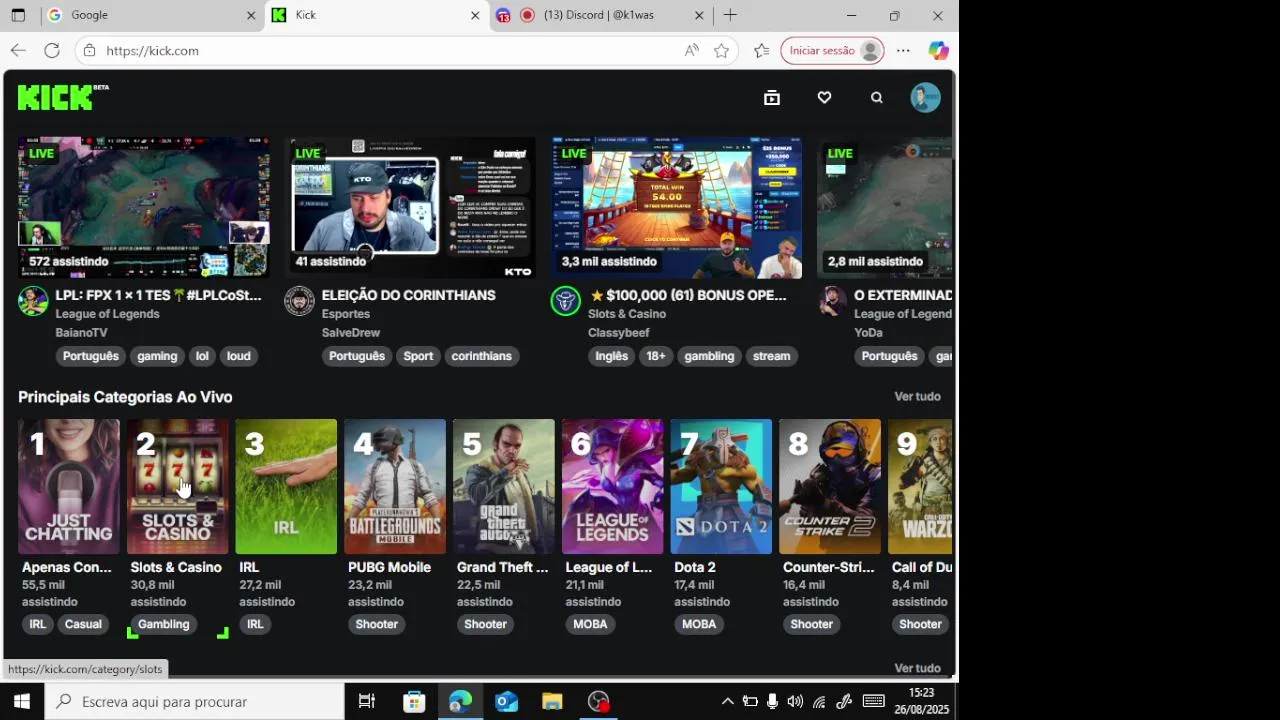Open the clips browse icon in Kick header

pyautogui.click(x=772, y=97)
